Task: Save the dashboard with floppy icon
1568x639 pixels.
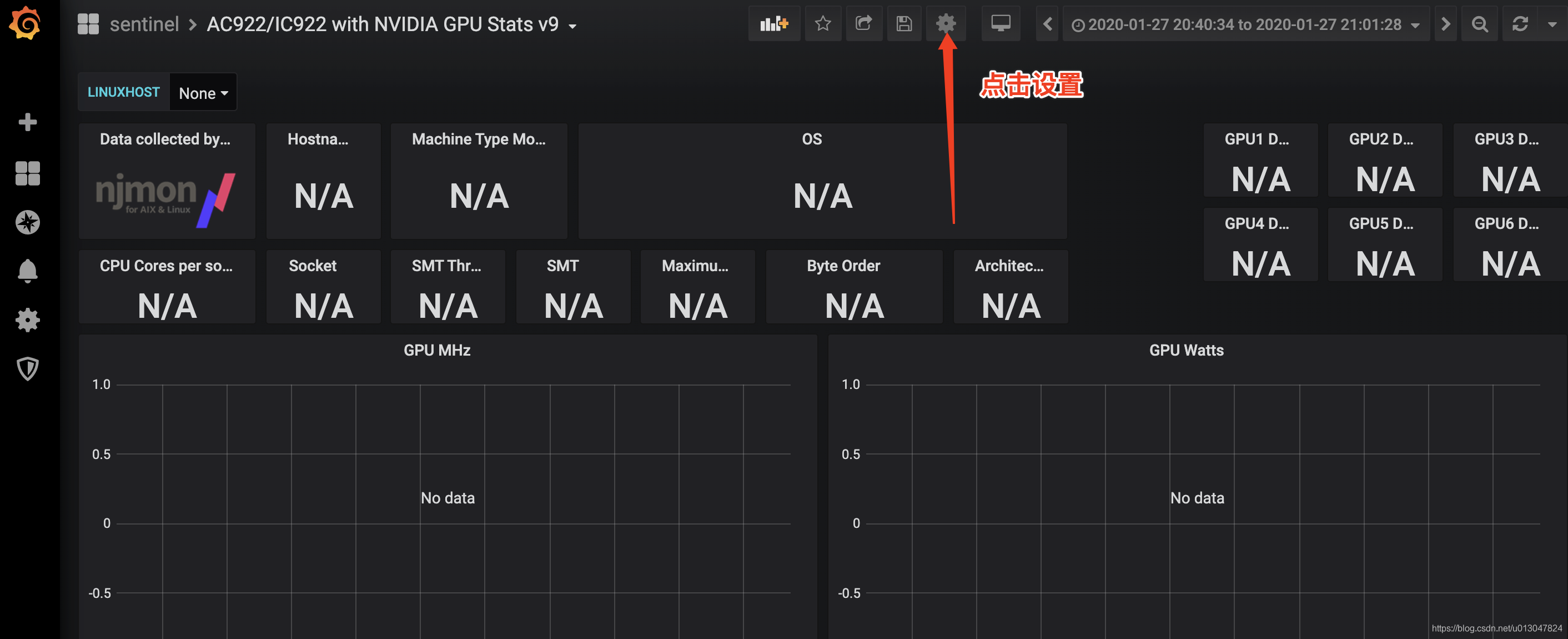Action: [904, 24]
